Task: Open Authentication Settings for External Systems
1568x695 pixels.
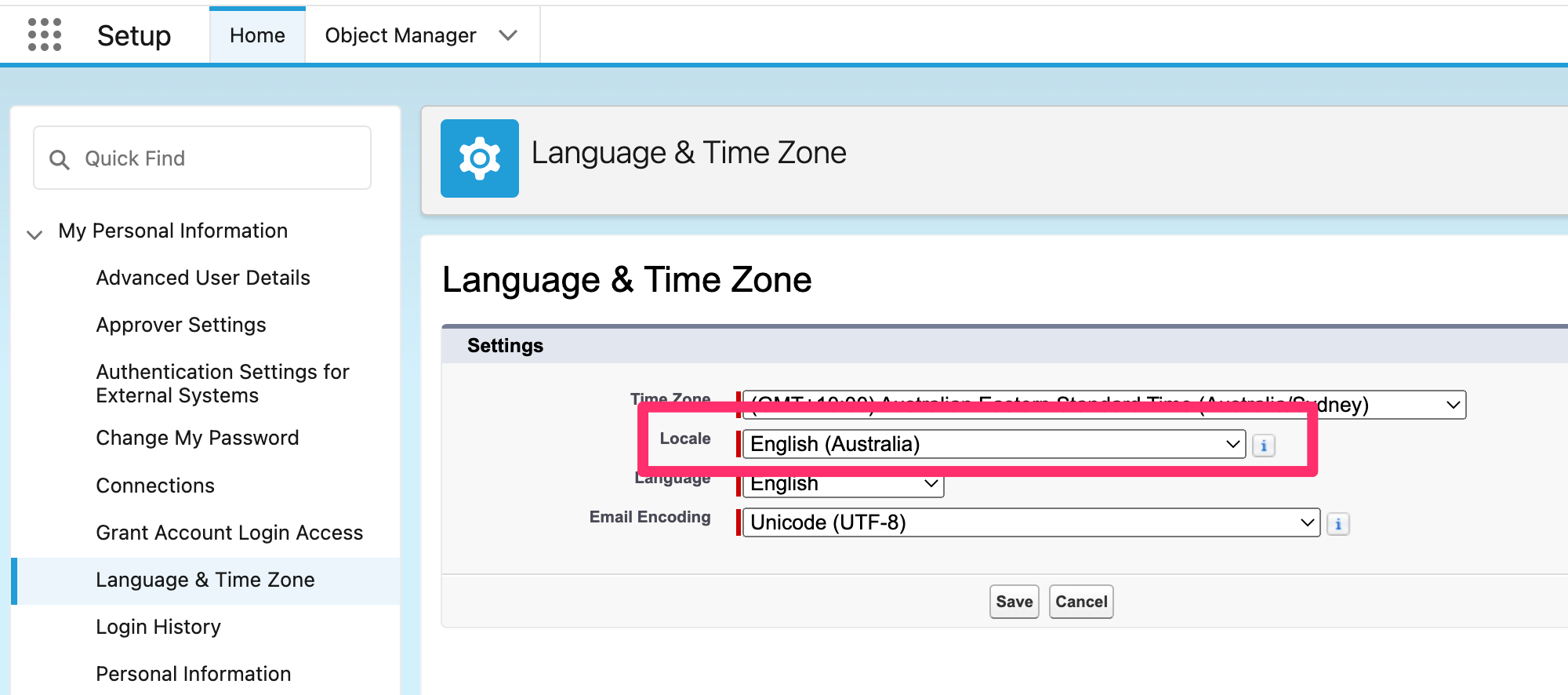Action: (x=223, y=384)
